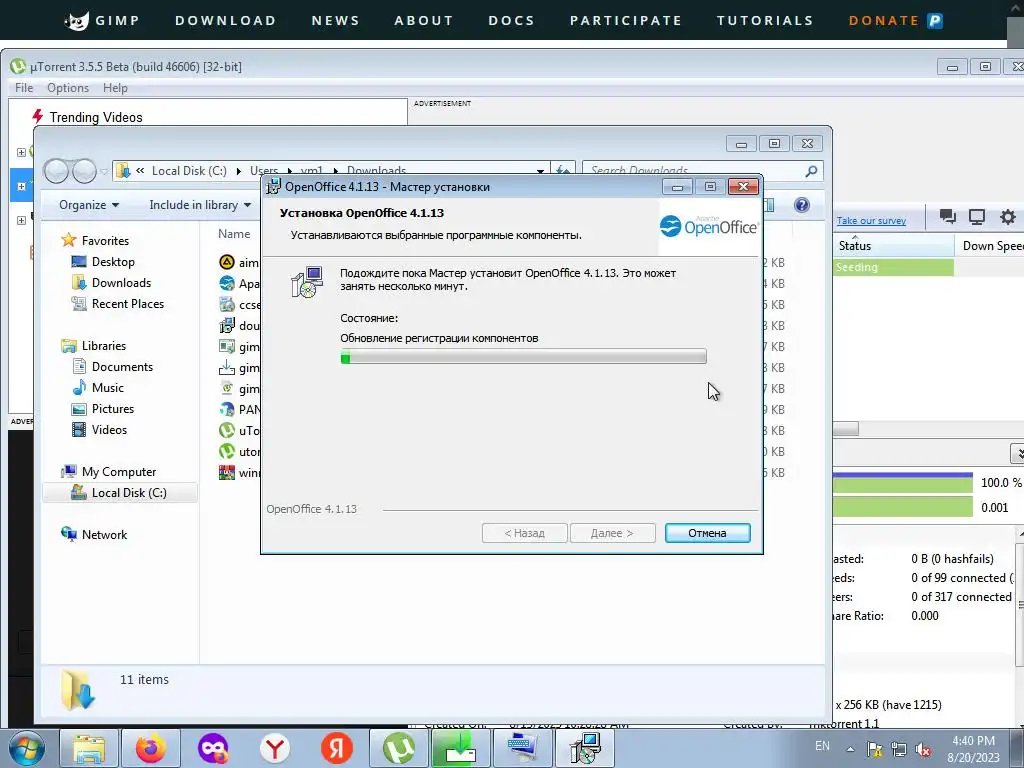Open uTorrent taskbar icon
The width and height of the screenshot is (1024, 768).
[x=399, y=748]
